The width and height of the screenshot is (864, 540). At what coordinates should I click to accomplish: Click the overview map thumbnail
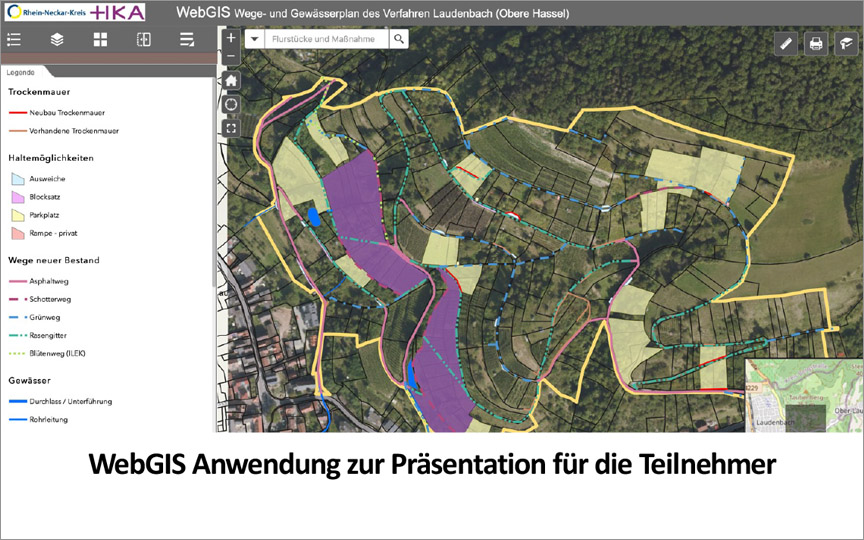[x=804, y=395]
